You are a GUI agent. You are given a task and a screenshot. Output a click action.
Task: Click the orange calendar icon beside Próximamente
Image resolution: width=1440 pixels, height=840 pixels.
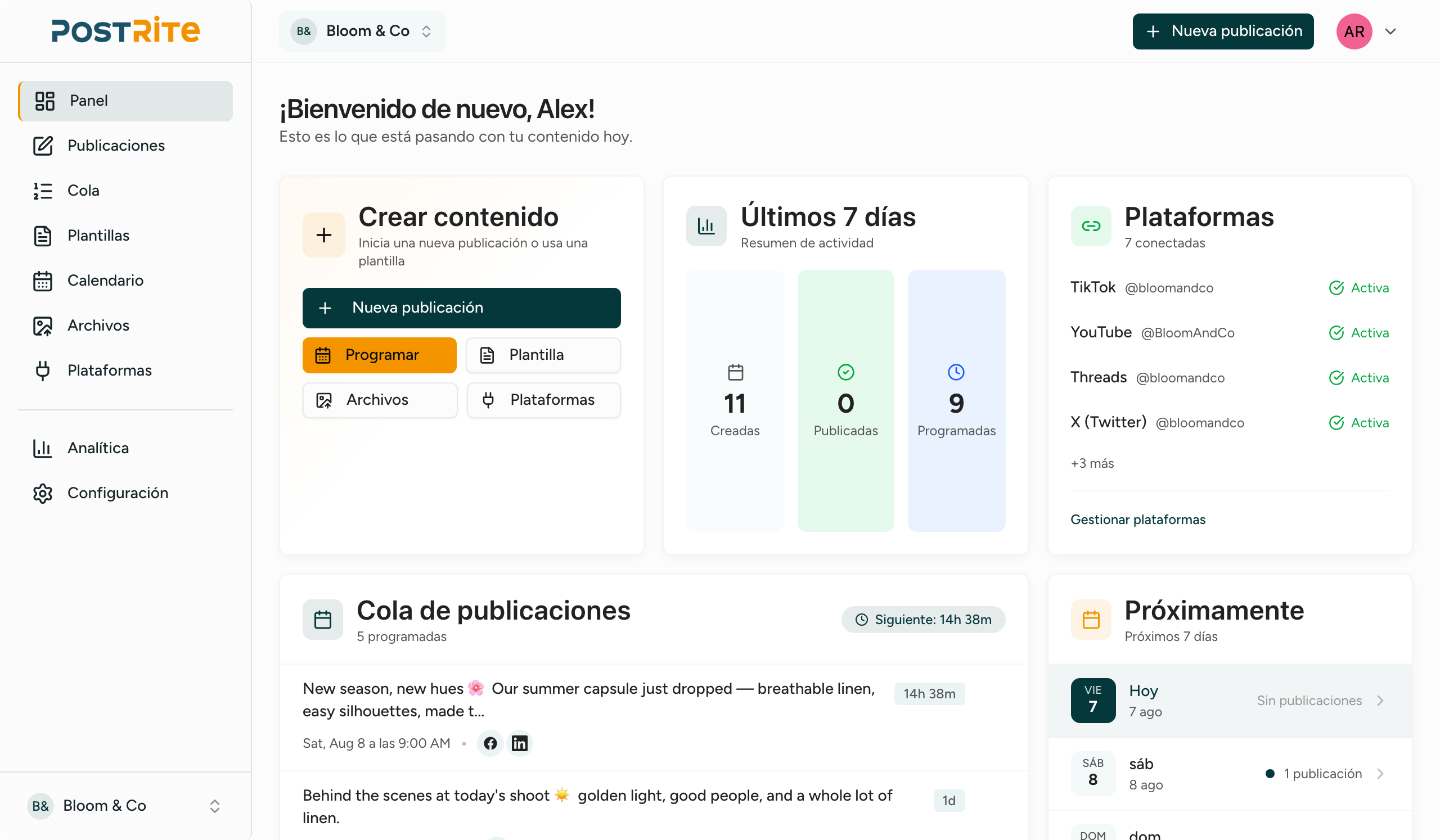point(1091,620)
